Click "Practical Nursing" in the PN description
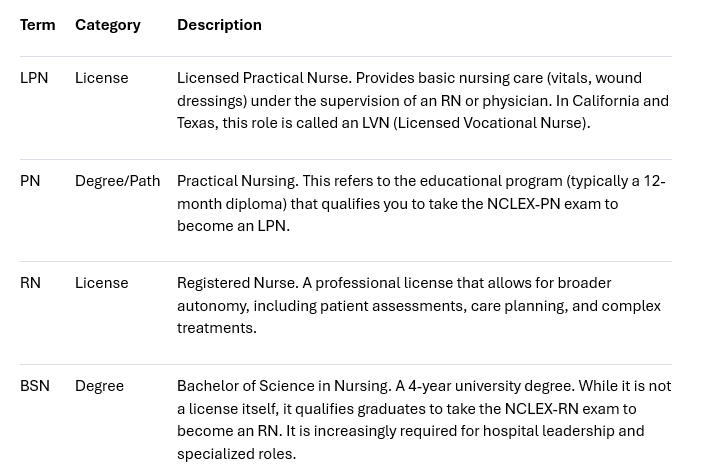The height and width of the screenshot is (467, 704). [x=236, y=181]
